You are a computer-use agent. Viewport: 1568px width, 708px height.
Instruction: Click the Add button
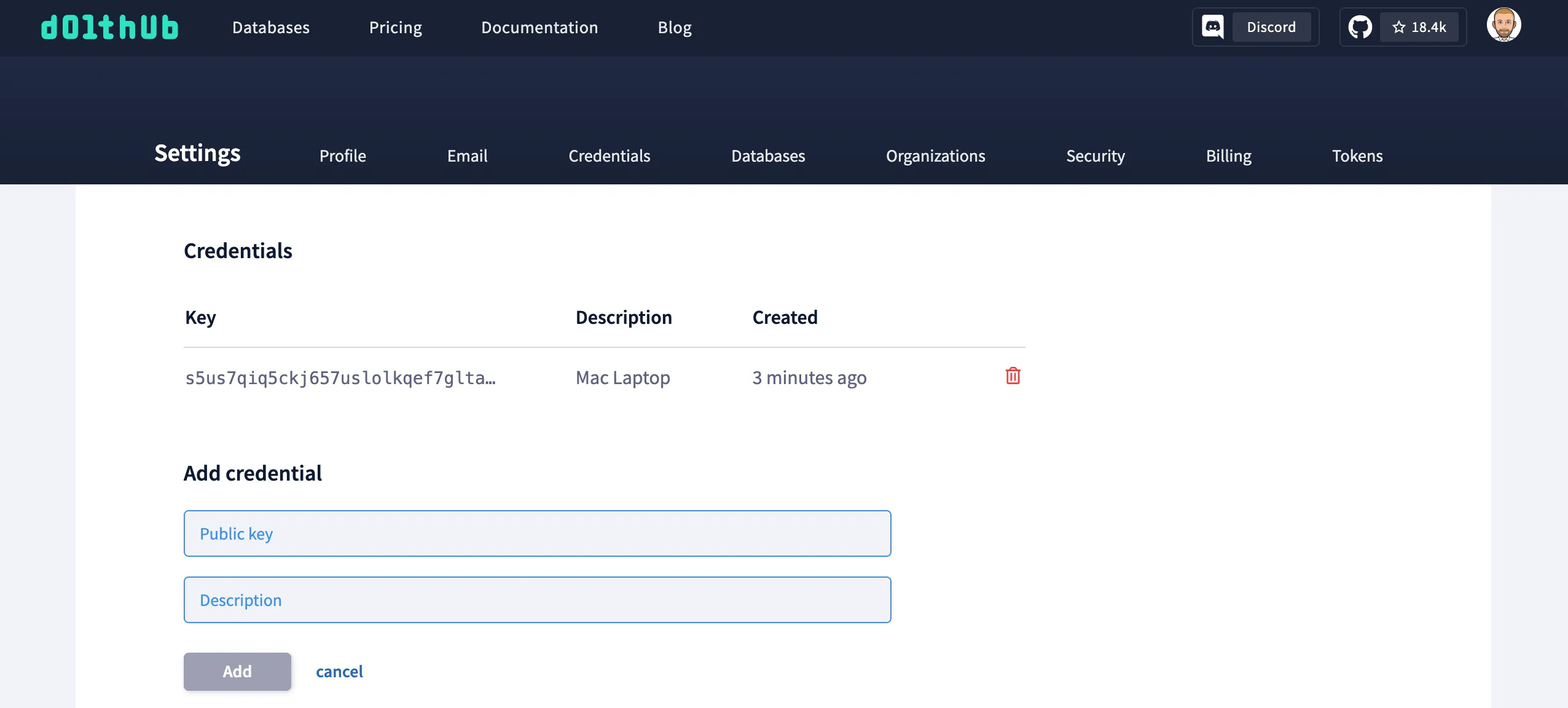click(237, 671)
